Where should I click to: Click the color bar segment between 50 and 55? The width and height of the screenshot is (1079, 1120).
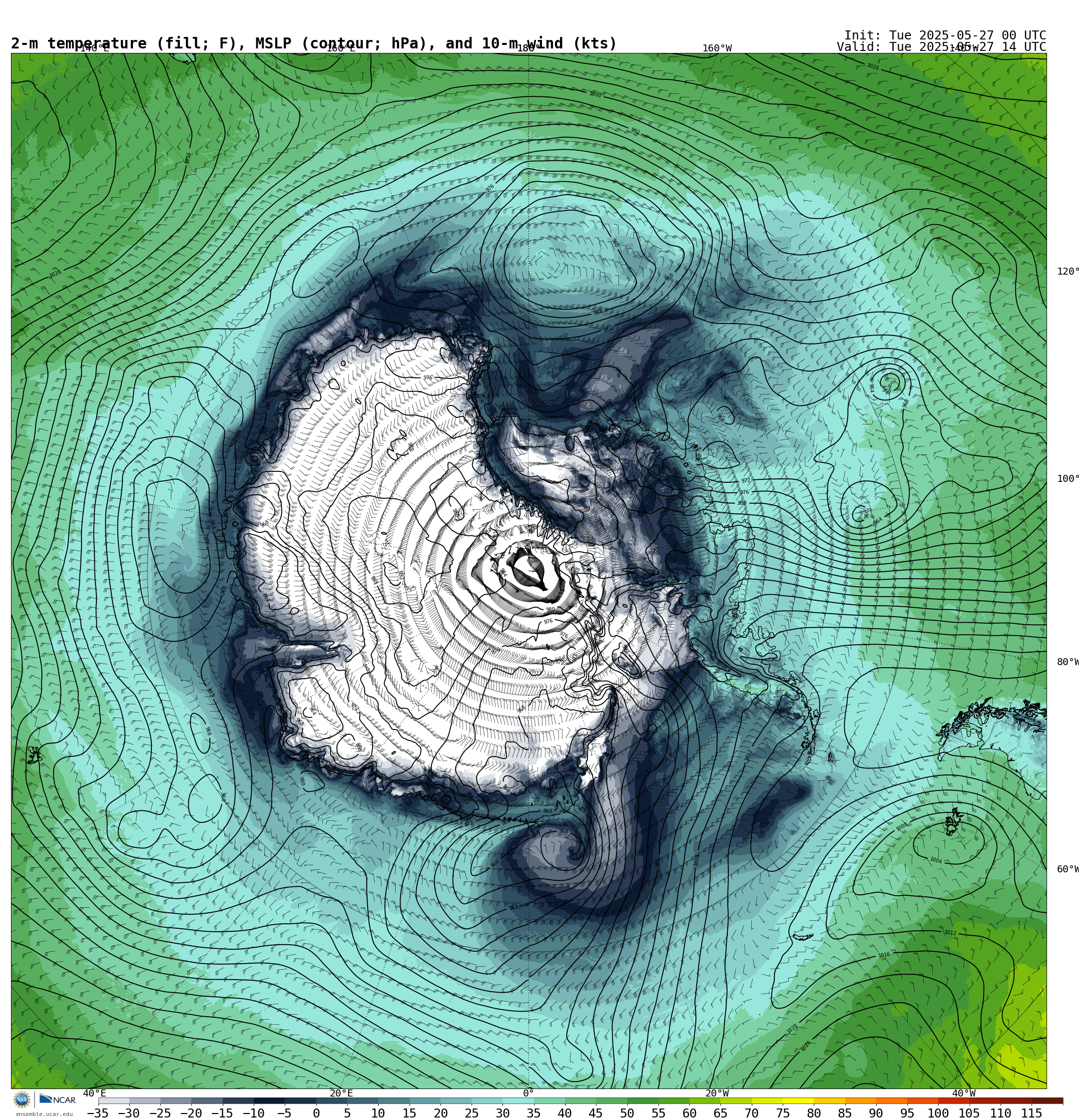click(643, 1101)
